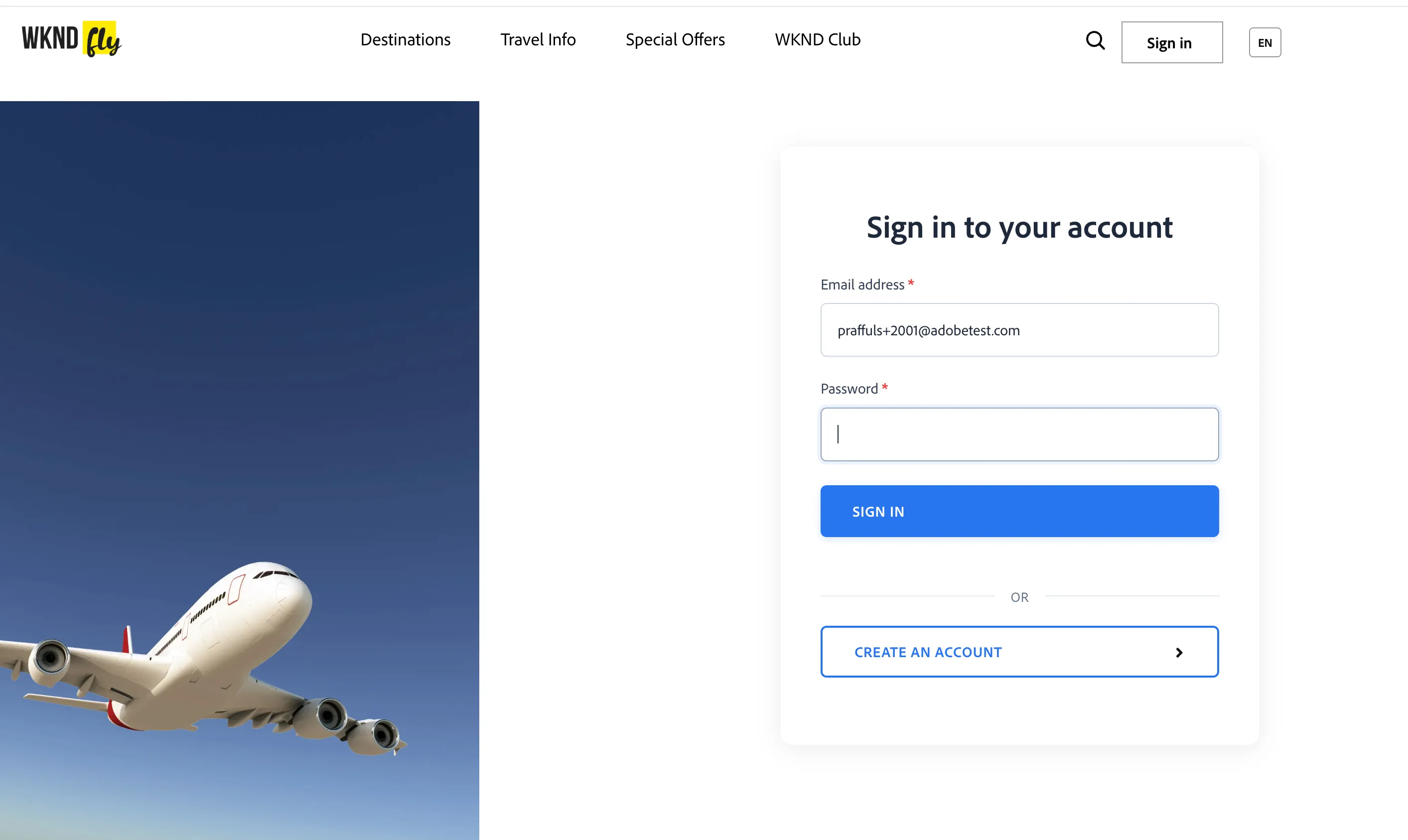1408x840 pixels.
Task: Open the Special Offers menu
Action: [x=675, y=40]
